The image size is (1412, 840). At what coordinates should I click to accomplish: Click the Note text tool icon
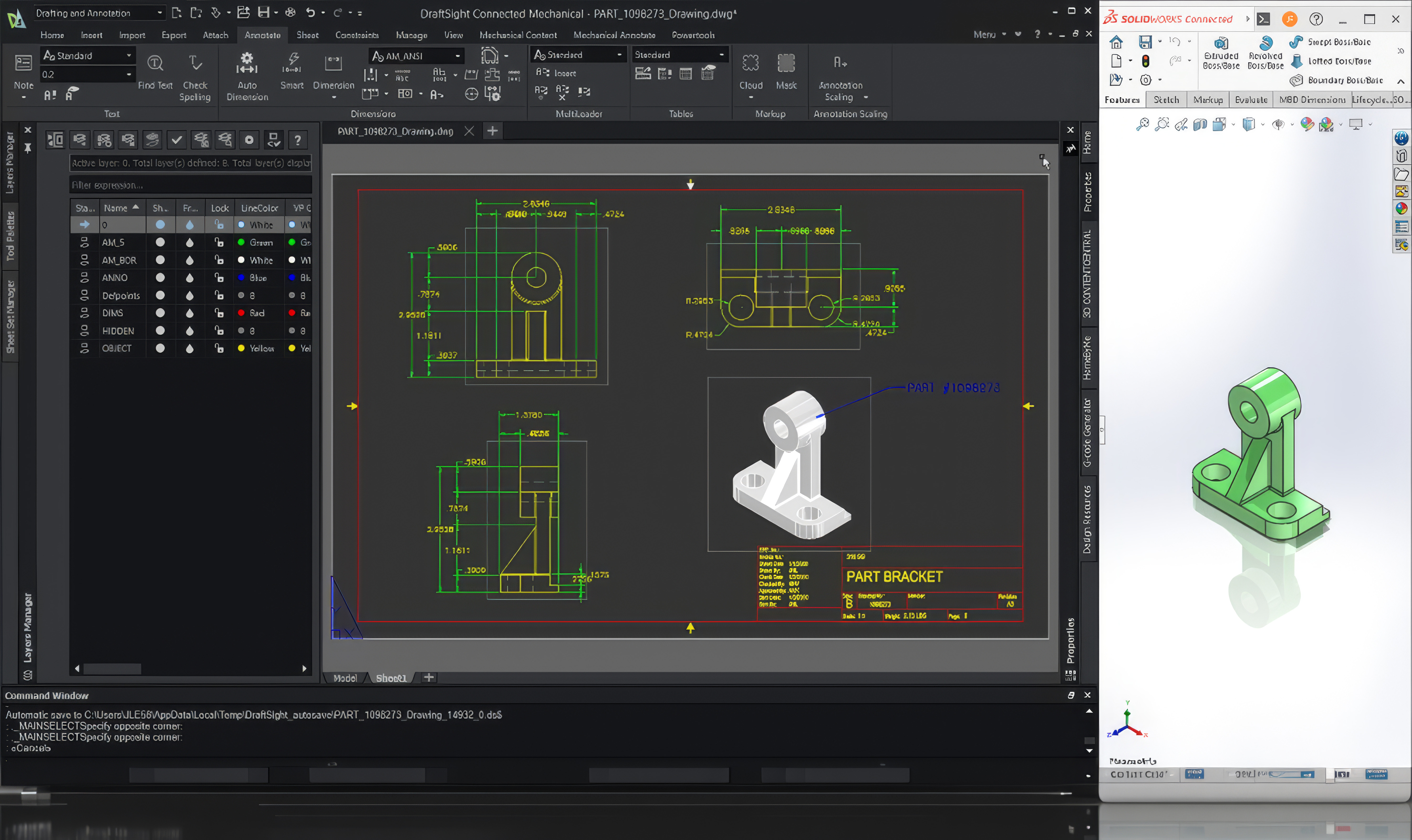tap(23, 63)
